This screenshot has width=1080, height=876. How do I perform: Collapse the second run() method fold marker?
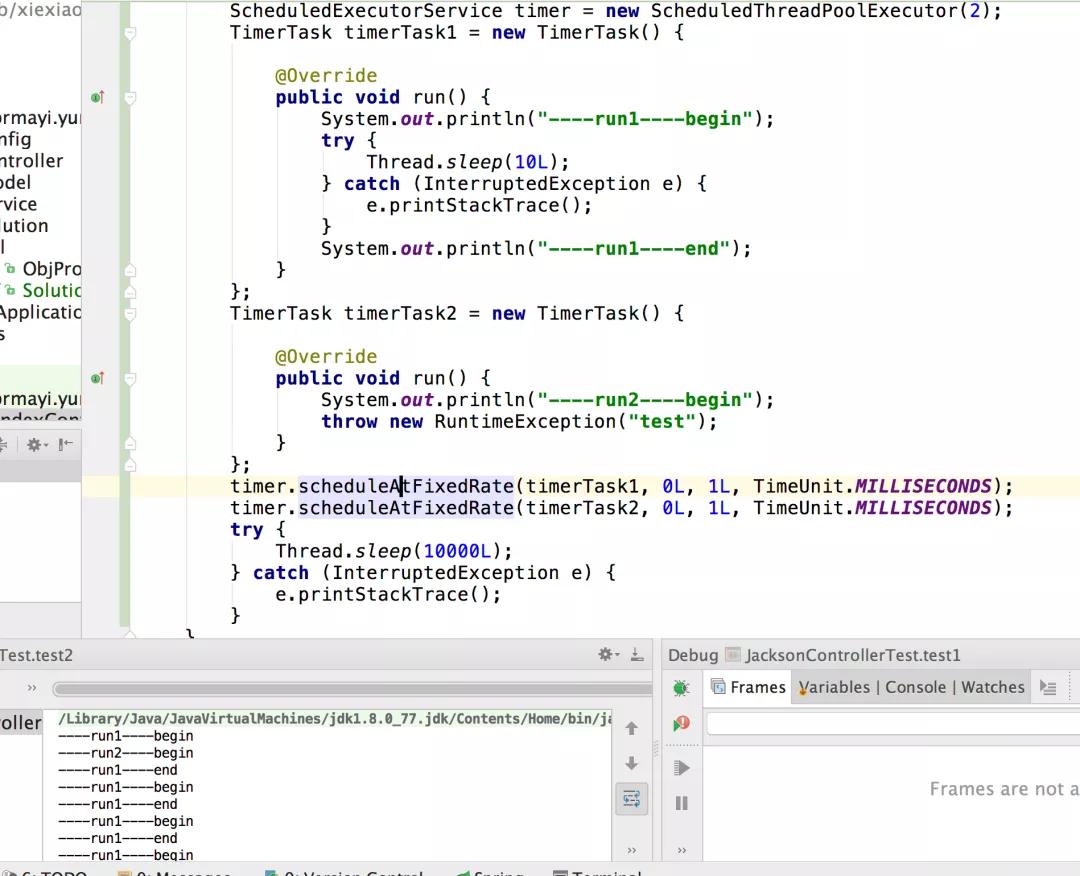[x=129, y=379]
